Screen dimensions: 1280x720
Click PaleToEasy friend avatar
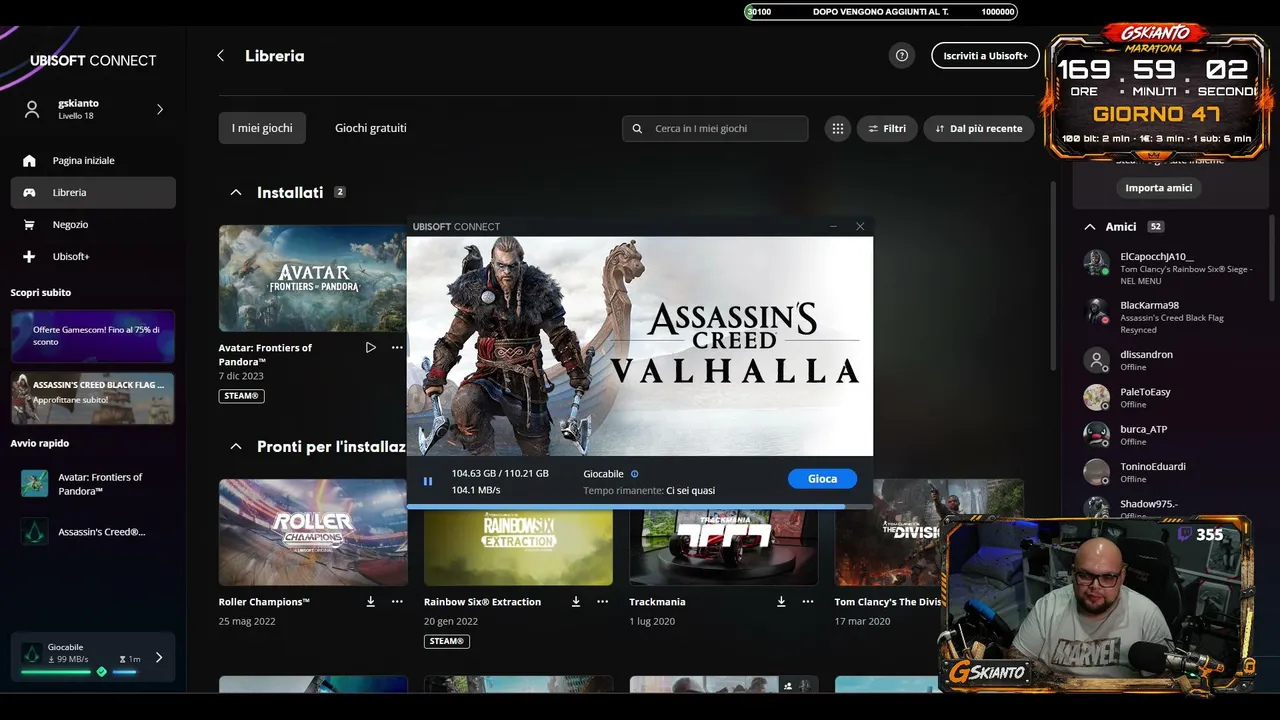[x=1097, y=397]
